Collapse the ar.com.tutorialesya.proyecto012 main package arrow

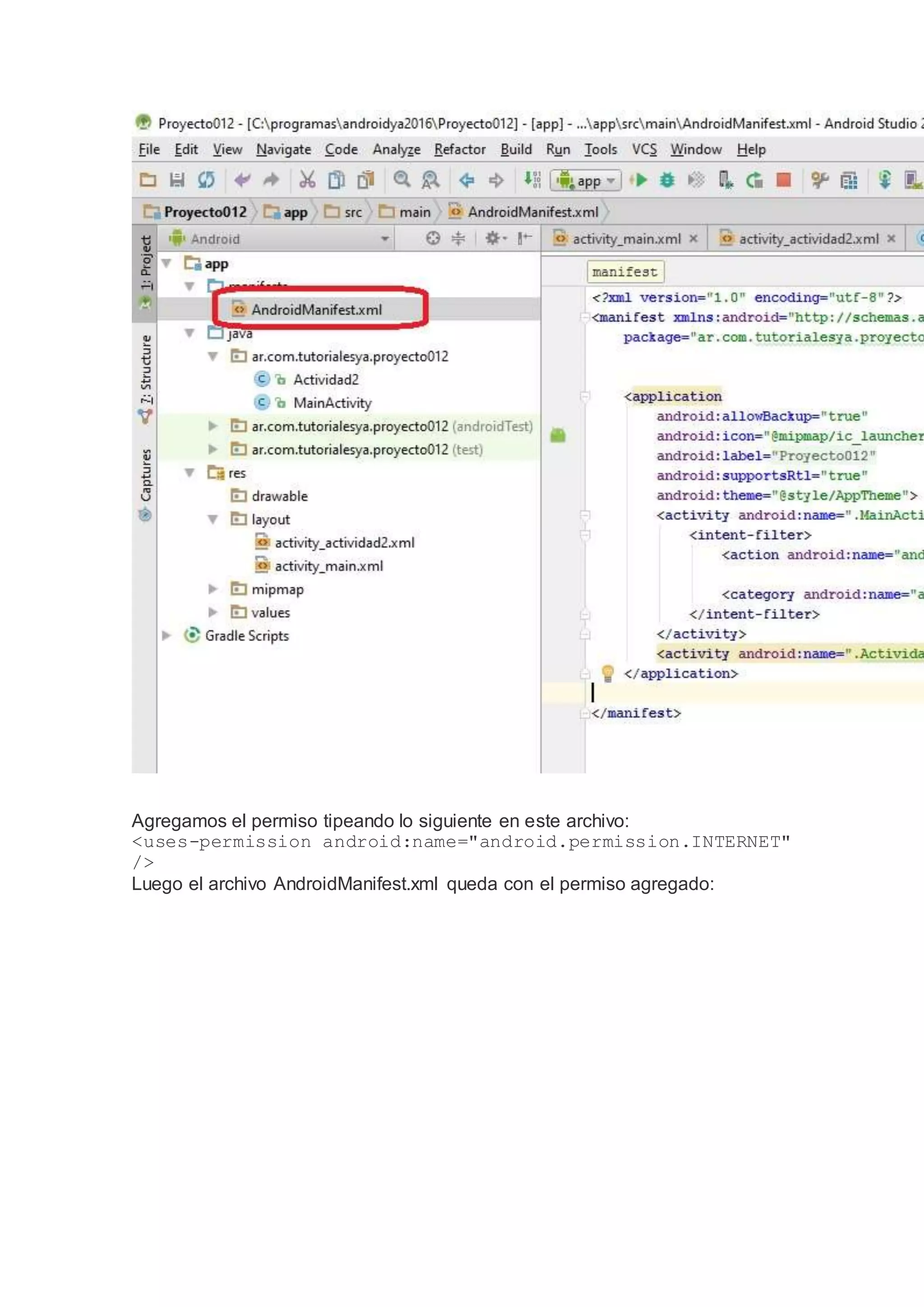[x=213, y=357]
